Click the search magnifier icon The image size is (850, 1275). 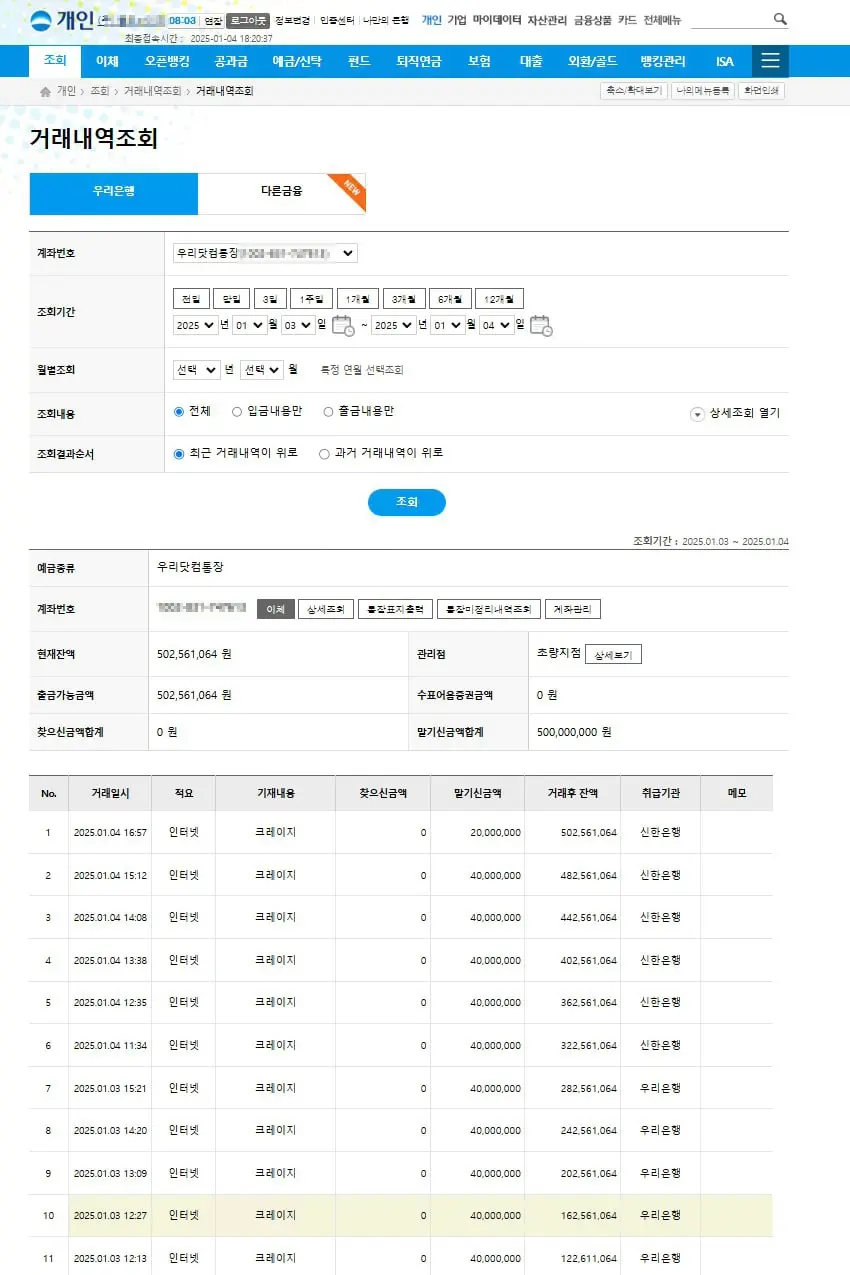[x=780, y=19]
